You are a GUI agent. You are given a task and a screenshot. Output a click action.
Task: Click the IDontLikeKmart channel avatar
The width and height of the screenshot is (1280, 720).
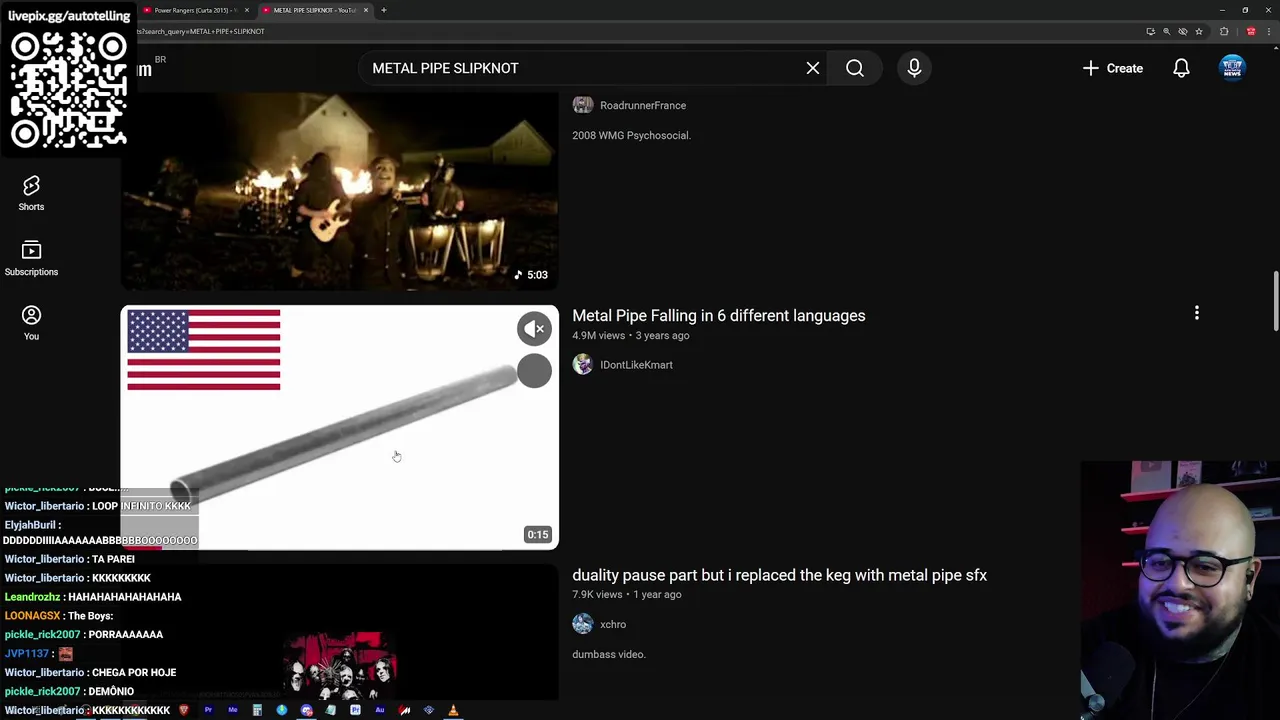point(582,365)
